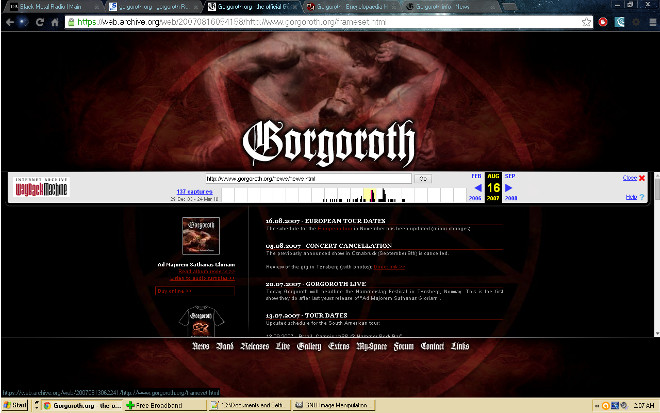Click the scrollbar down arrow
The image size is (660, 413).
coord(657,333)
